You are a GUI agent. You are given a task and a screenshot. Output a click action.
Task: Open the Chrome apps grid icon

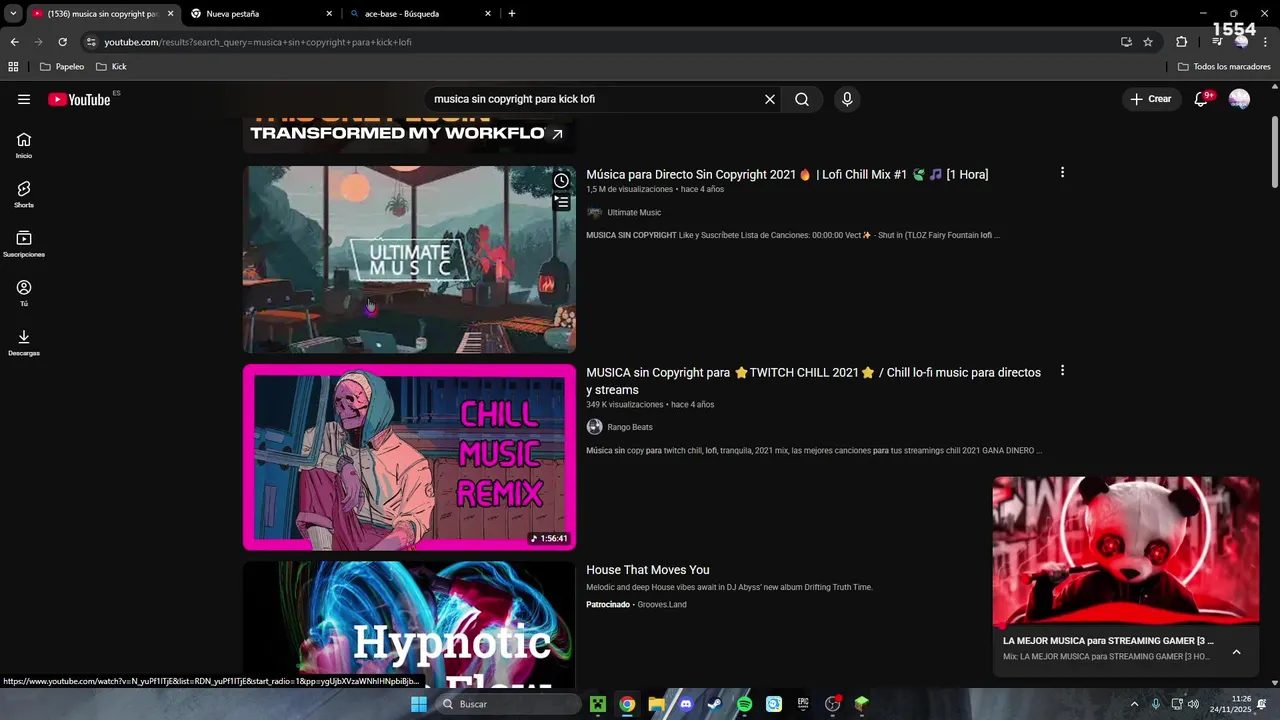[x=13, y=67]
